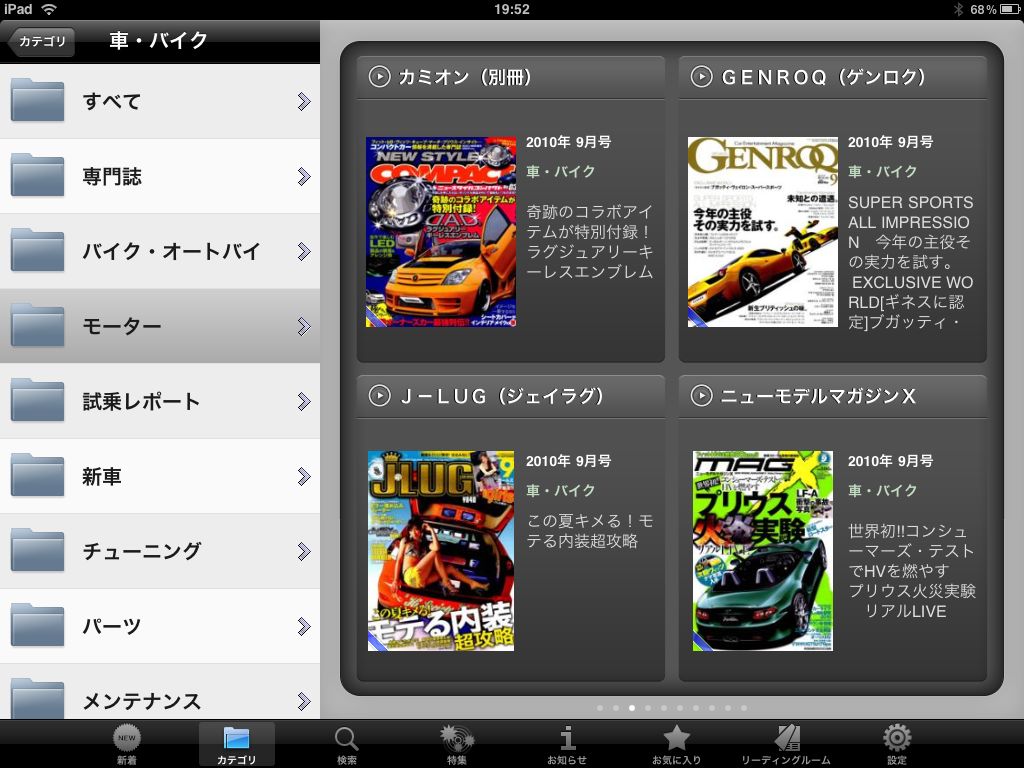Expand the 専門誌 row chevron
Screen dimensions: 1024x768
coord(304,176)
